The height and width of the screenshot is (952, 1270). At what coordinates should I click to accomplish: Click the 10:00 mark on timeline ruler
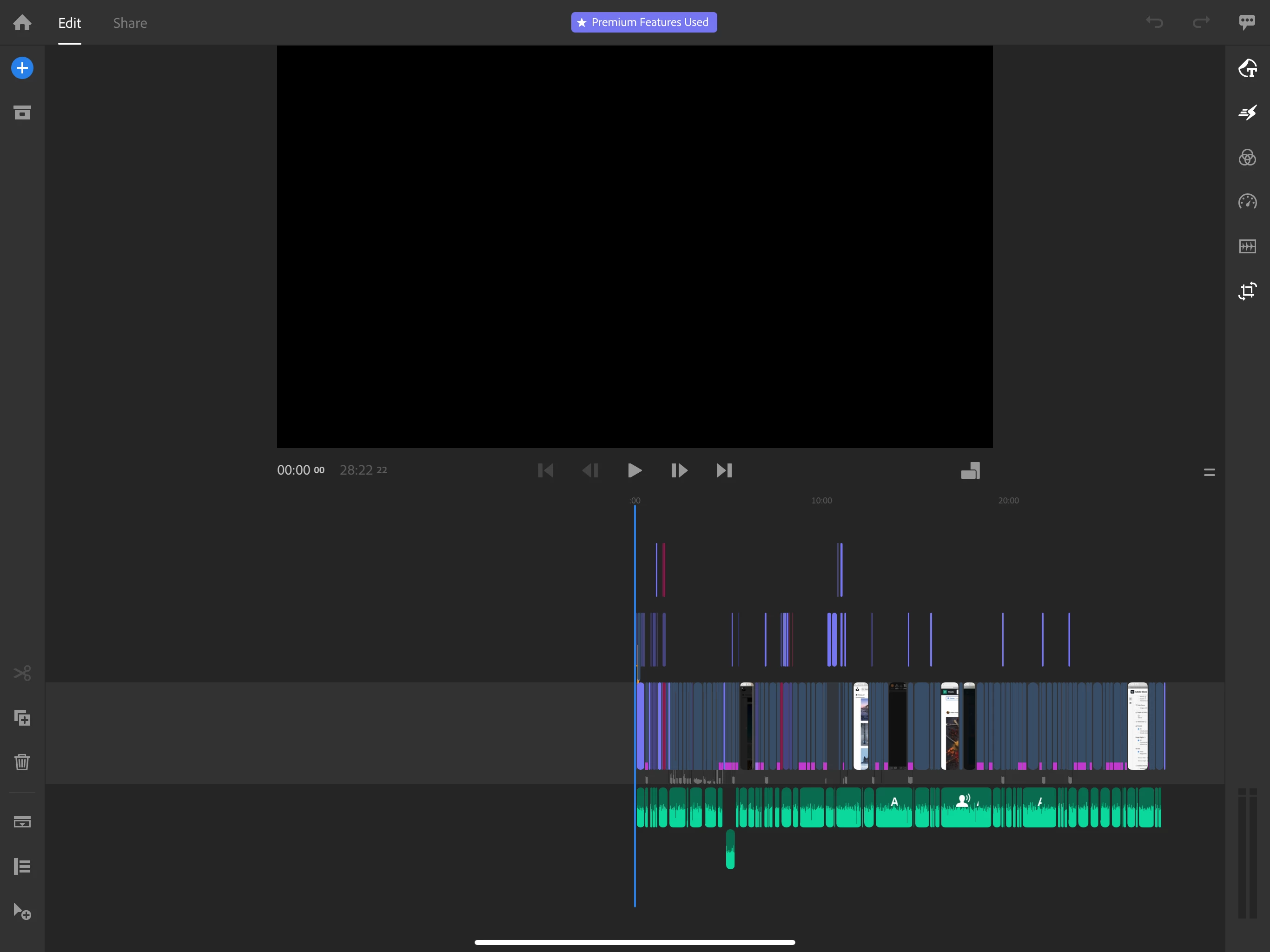821,501
